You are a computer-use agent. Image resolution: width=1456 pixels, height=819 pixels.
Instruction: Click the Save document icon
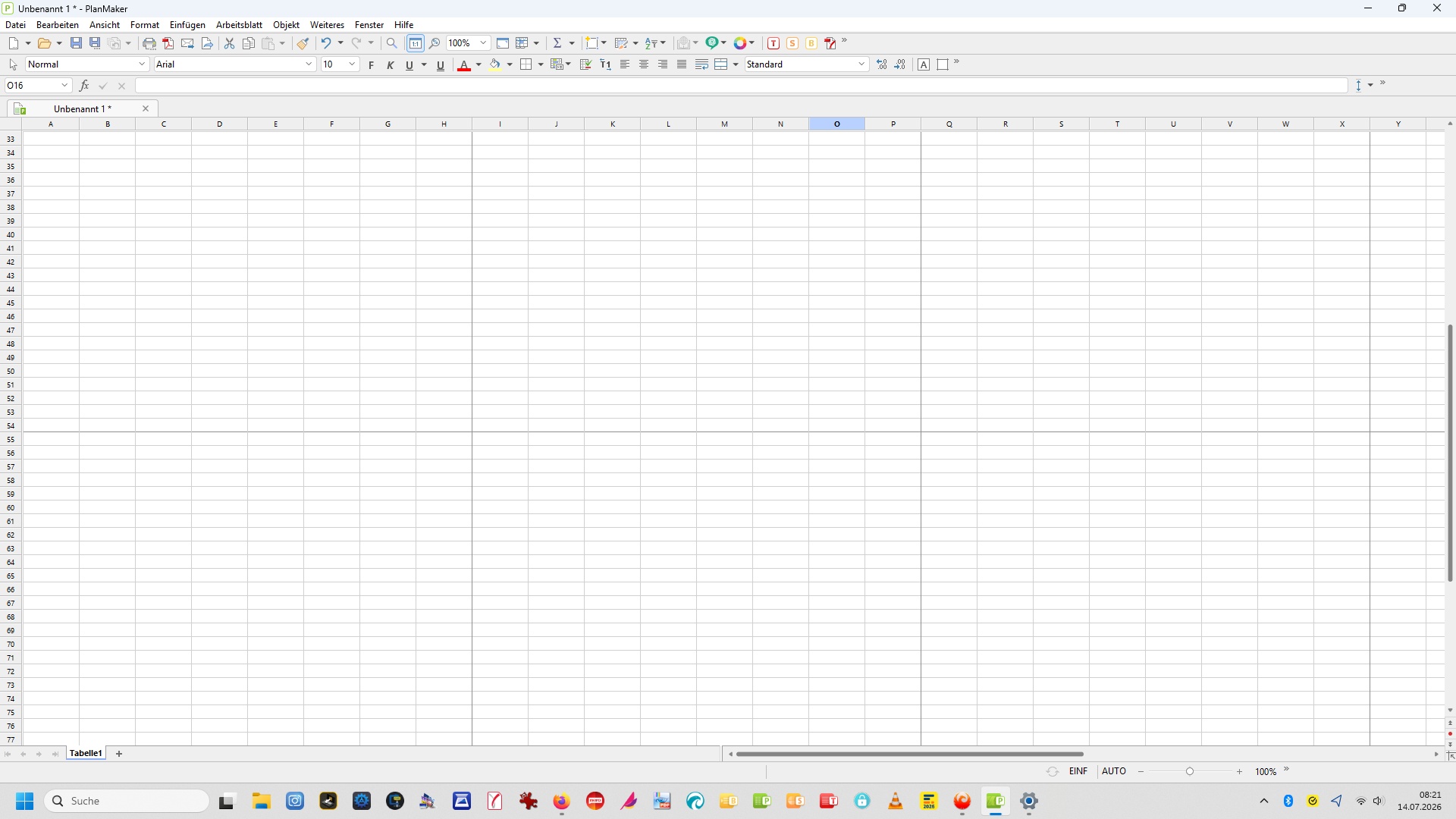coord(76,43)
